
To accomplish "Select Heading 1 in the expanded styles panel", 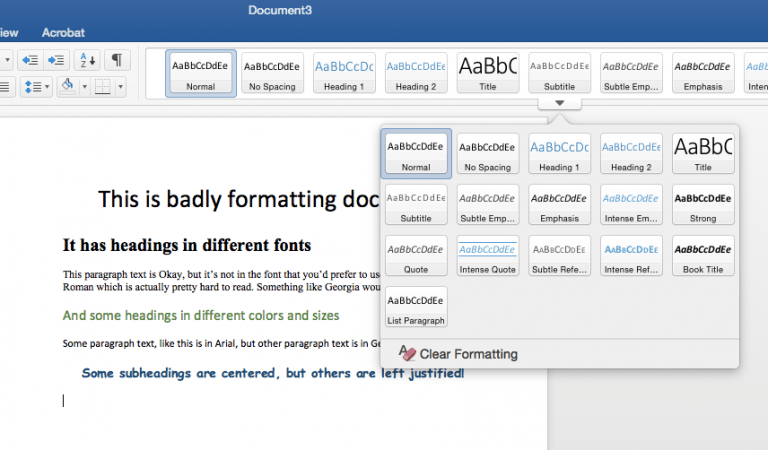I will pyautogui.click(x=559, y=154).
